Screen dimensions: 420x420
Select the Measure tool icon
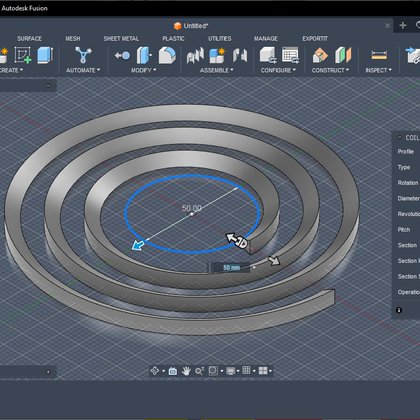click(x=379, y=55)
